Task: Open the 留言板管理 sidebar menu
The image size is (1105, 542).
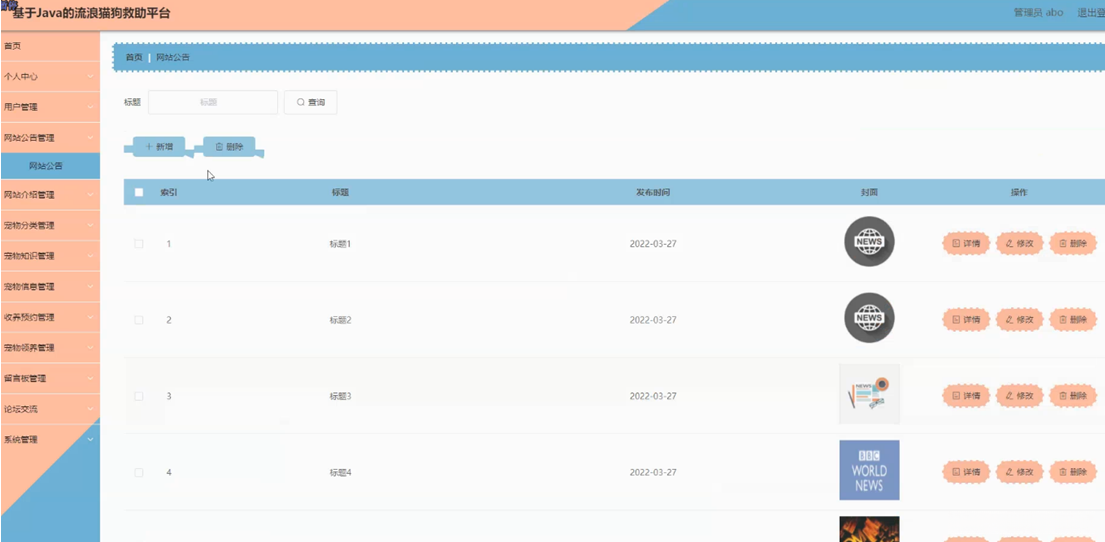Action: pyautogui.click(x=50, y=378)
